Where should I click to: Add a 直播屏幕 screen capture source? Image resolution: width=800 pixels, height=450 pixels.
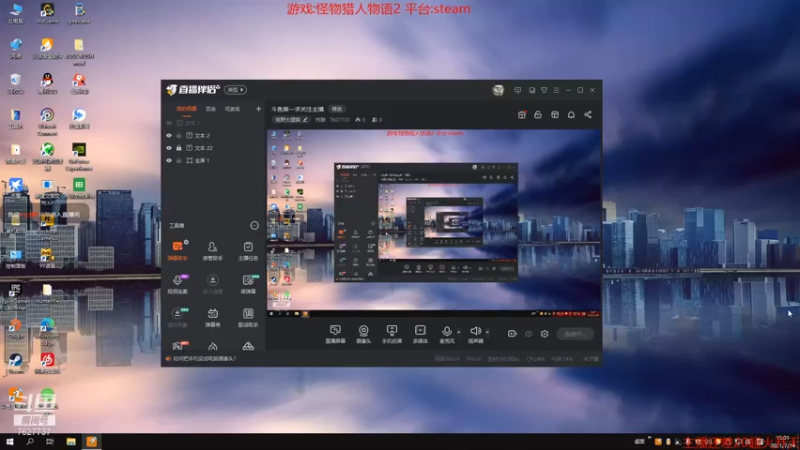coord(335,334)
